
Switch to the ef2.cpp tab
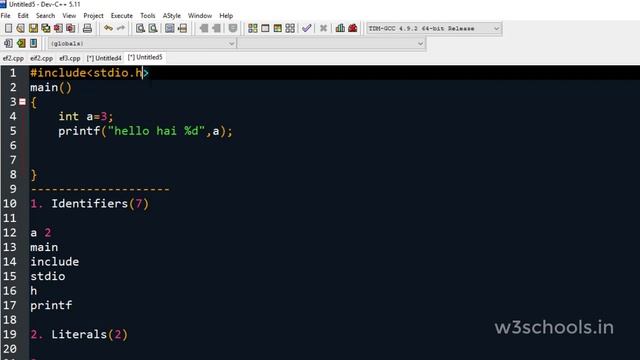tap(13, 58)
